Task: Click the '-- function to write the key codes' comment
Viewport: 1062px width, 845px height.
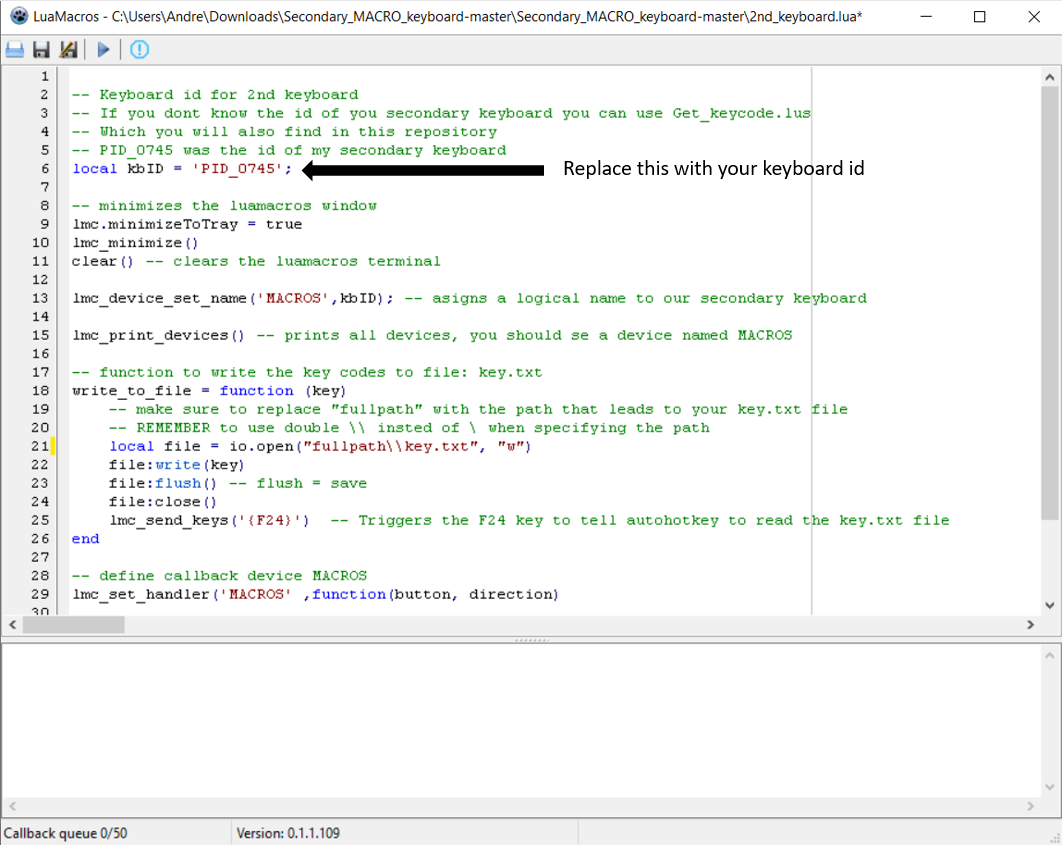Action: pos(307,372)
